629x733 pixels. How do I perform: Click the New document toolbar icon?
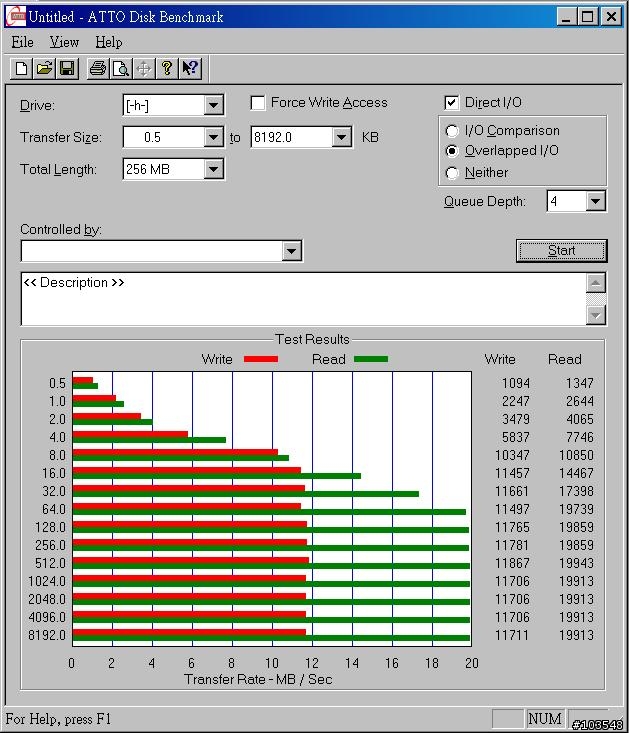pyautogui.click(x=21, y=69)
